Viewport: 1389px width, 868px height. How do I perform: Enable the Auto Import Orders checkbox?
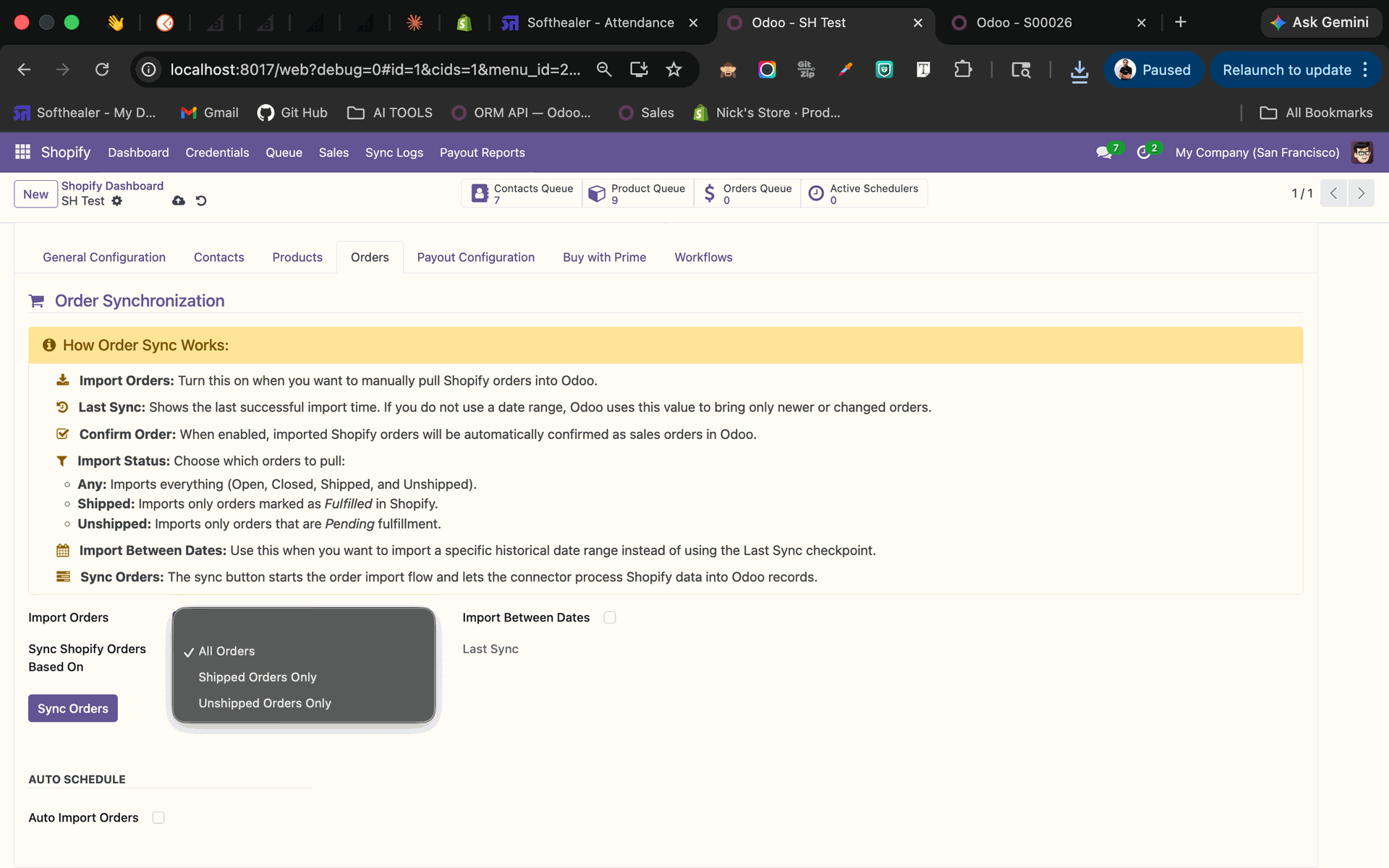pos(158,817)
